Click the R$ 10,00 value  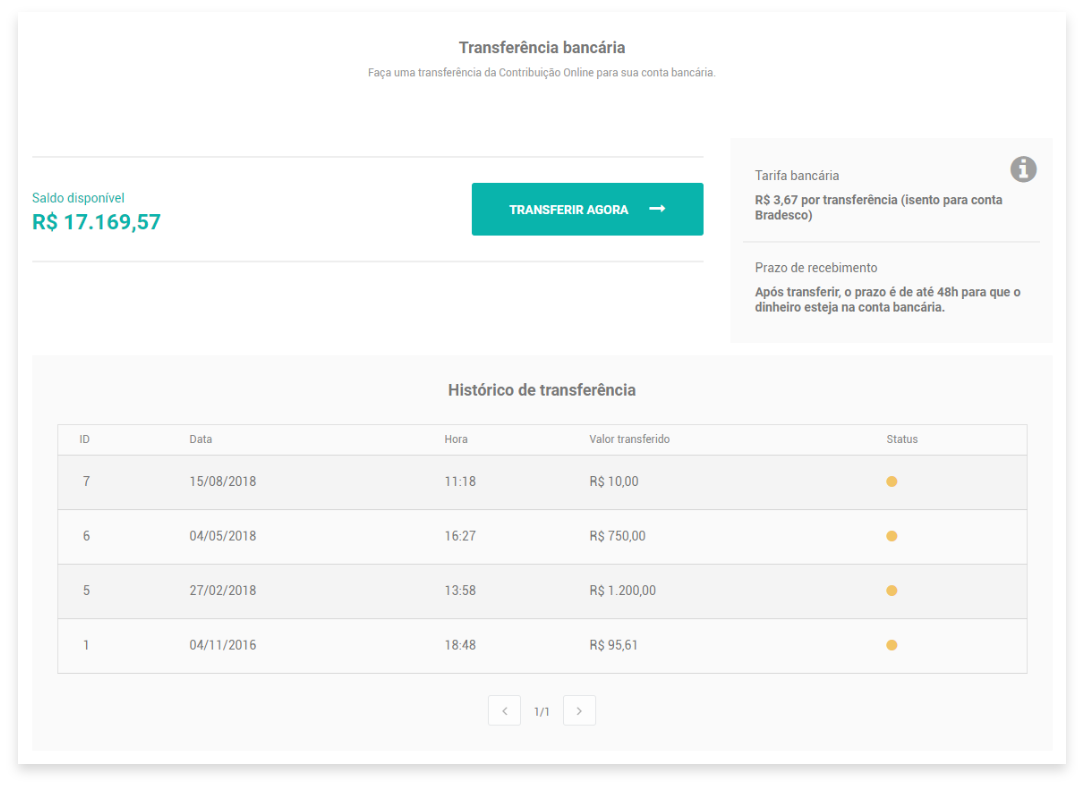click(x=614, y=482)
